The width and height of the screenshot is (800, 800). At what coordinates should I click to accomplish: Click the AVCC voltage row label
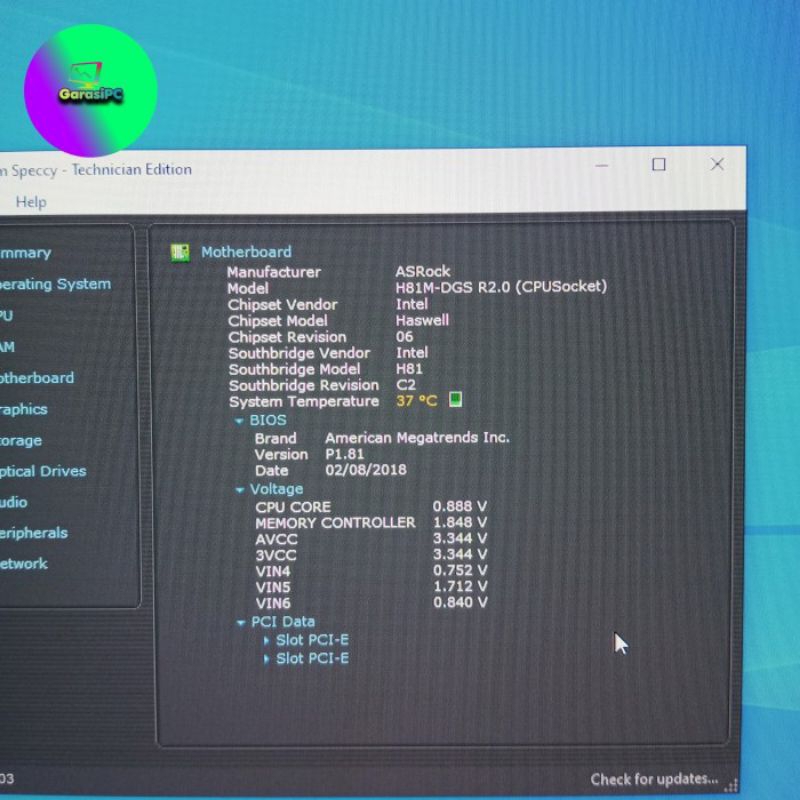(276, 539)
